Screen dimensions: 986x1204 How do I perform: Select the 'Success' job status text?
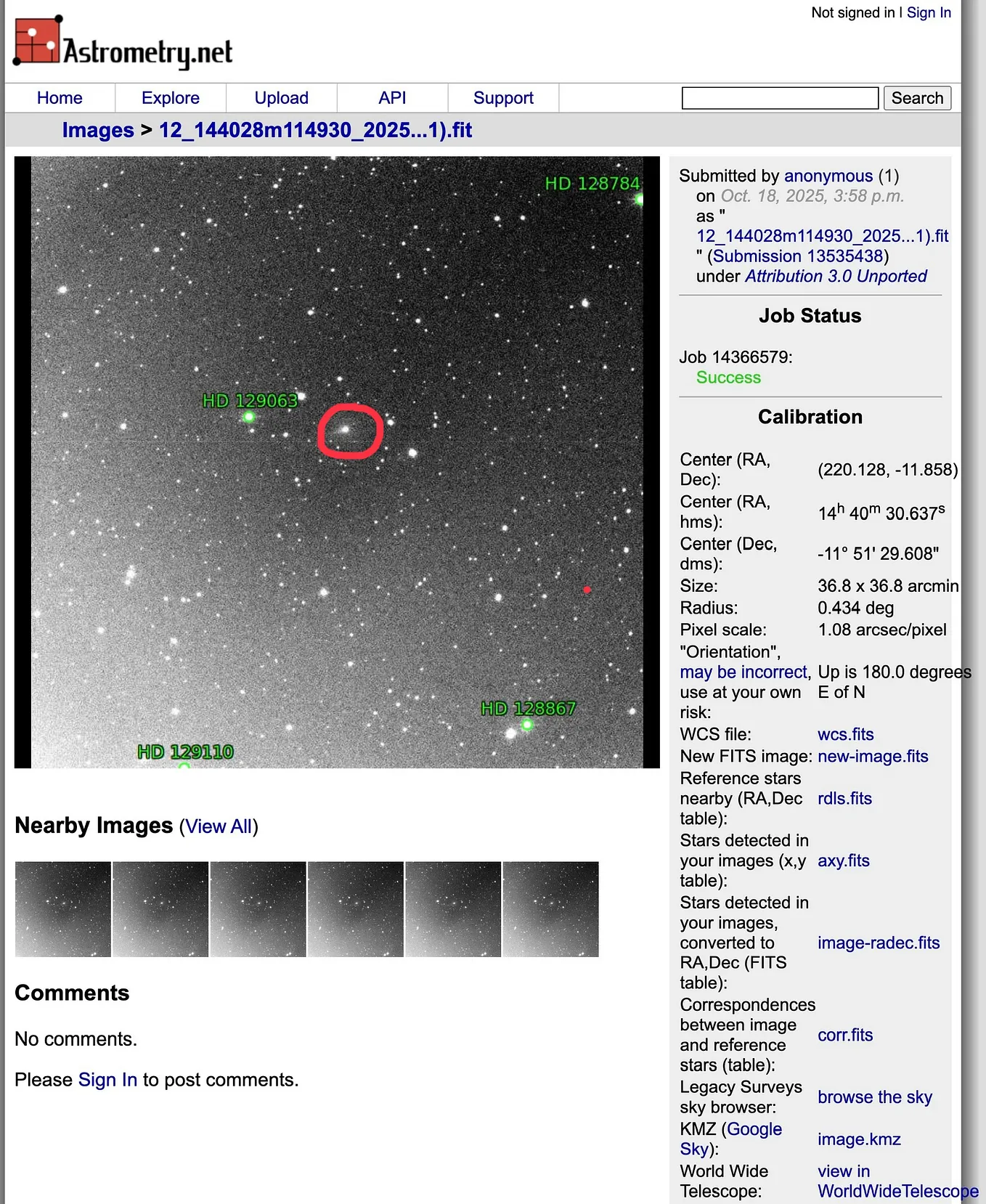pos(728,378)
